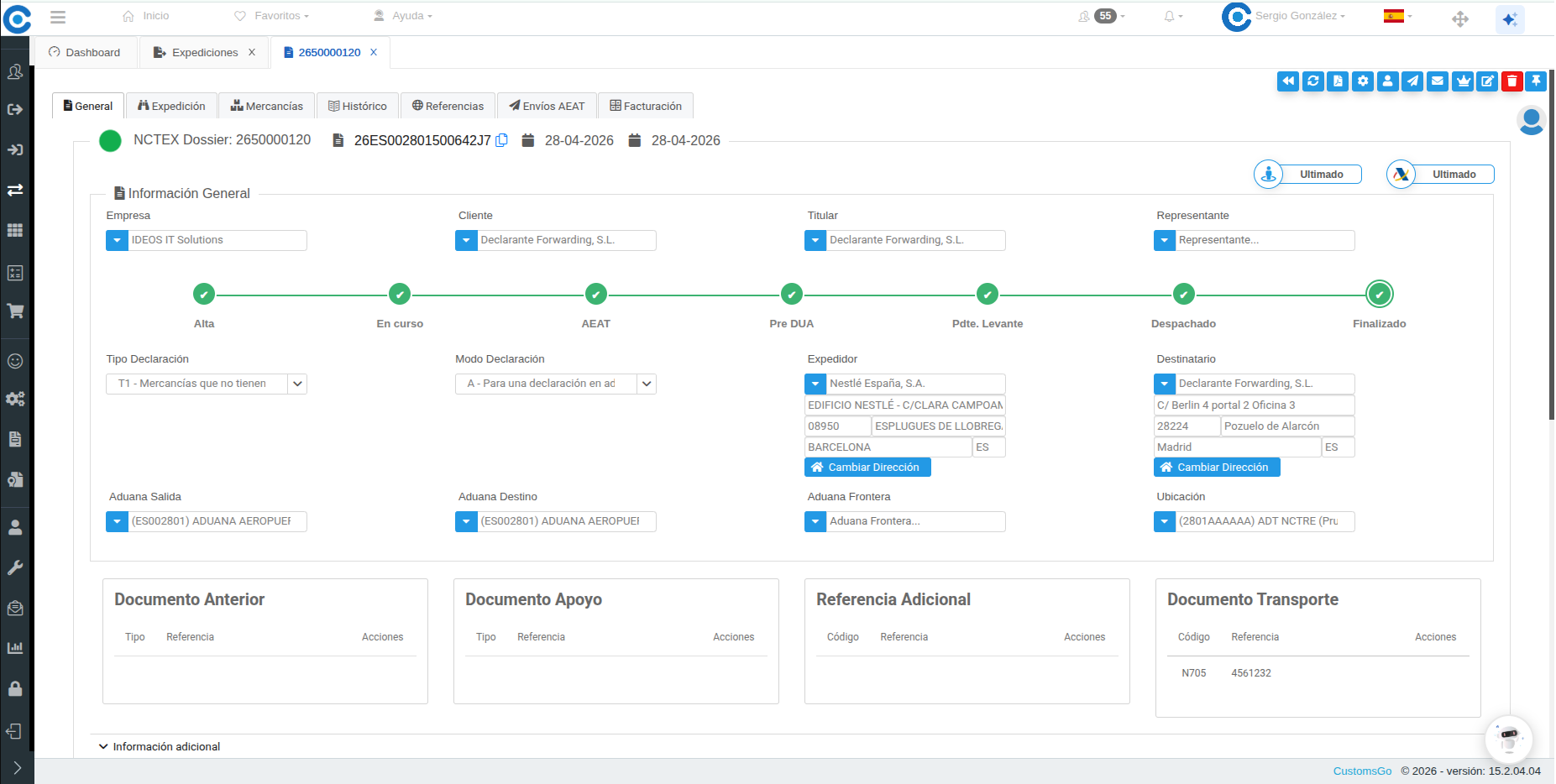Click Cambiar Dirección under Expedidor
1556x784 pixels.
click(x=867, y=468)
